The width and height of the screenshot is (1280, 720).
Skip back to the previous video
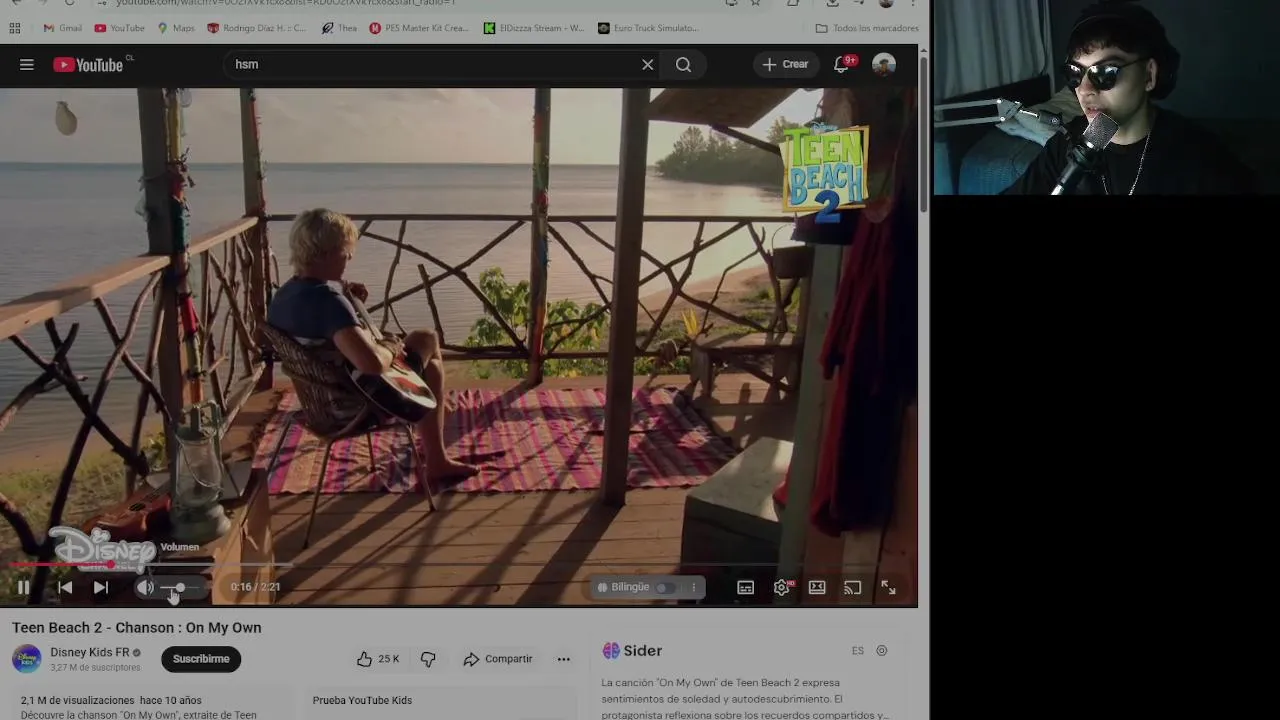65,587
